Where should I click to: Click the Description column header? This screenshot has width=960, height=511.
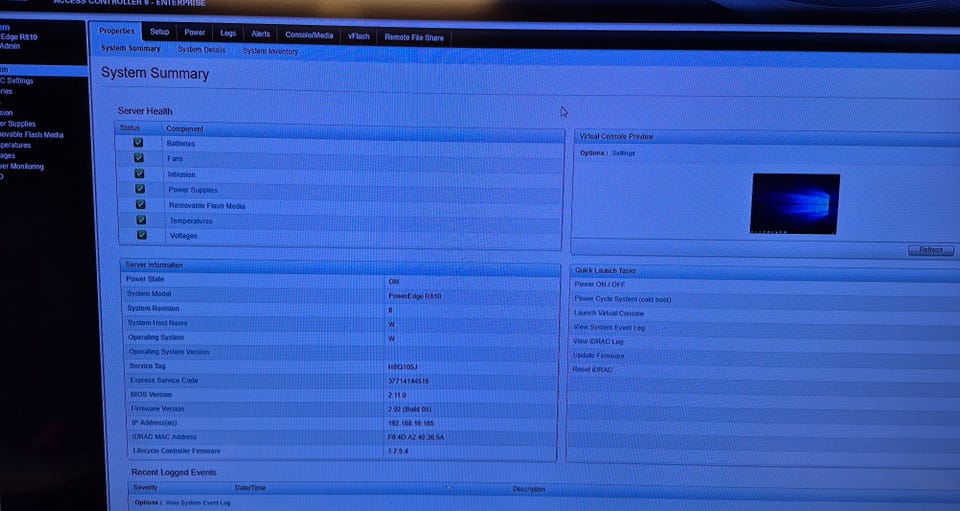[529, 490]
